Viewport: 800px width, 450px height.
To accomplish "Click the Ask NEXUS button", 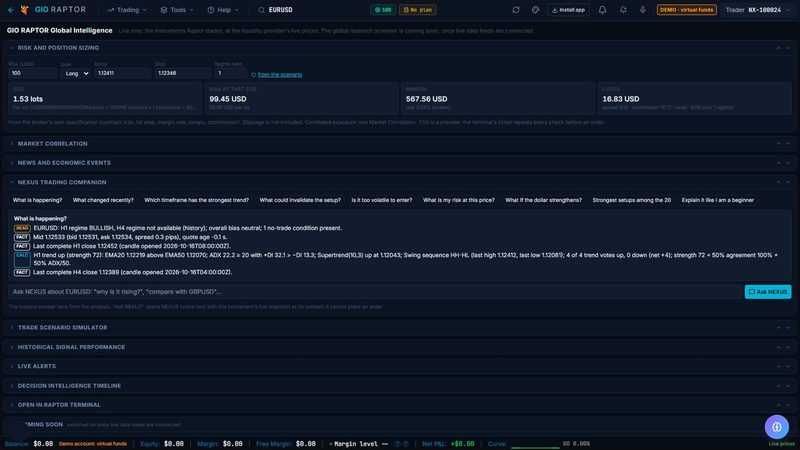I will 768,292.
